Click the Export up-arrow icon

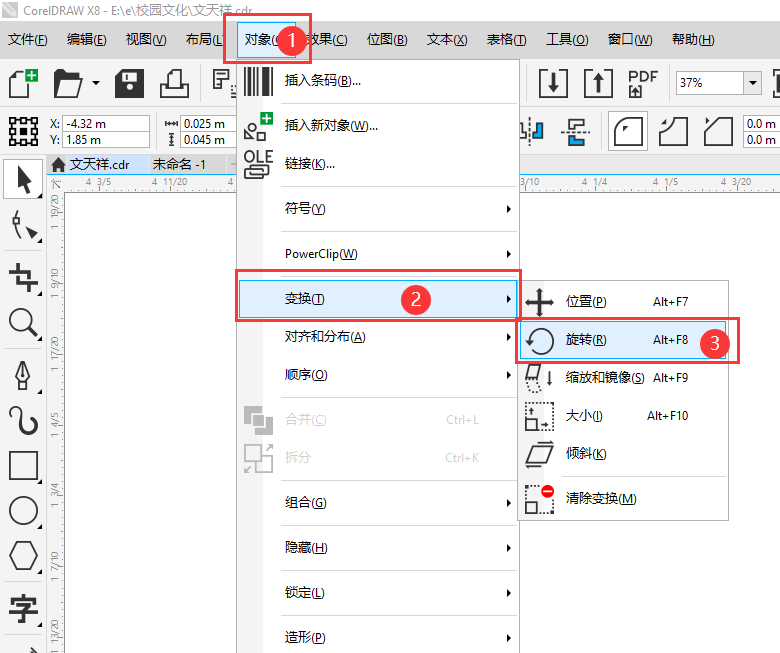click(x=598, y=83)
